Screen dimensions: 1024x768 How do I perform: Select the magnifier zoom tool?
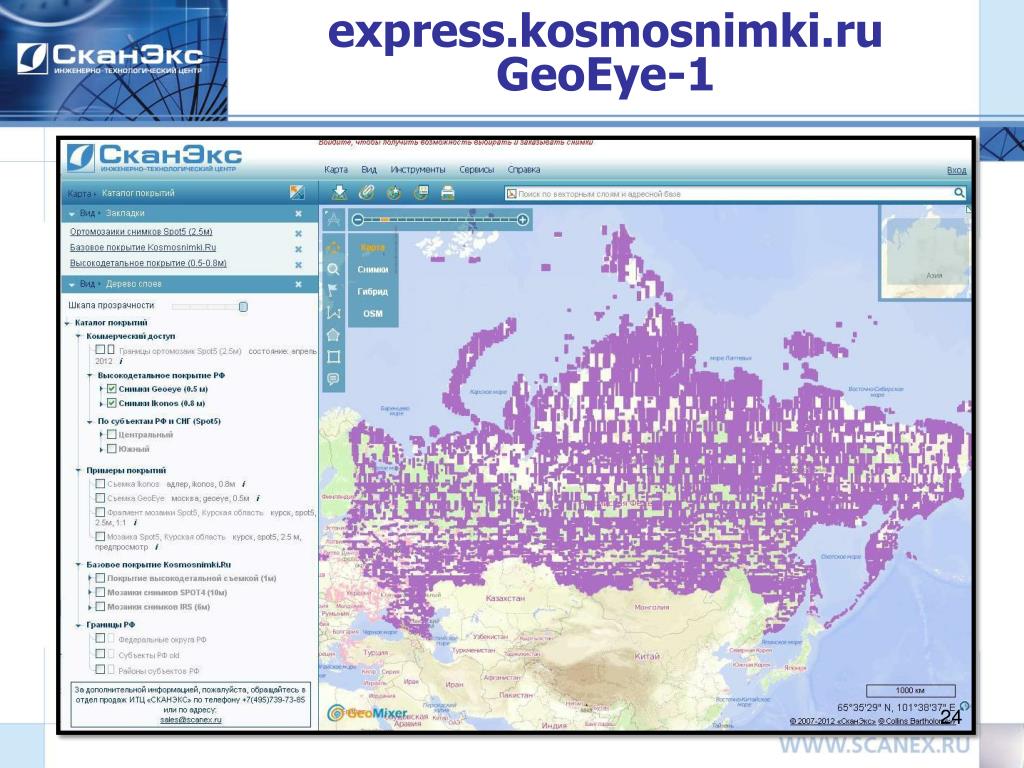click(333, 269)
